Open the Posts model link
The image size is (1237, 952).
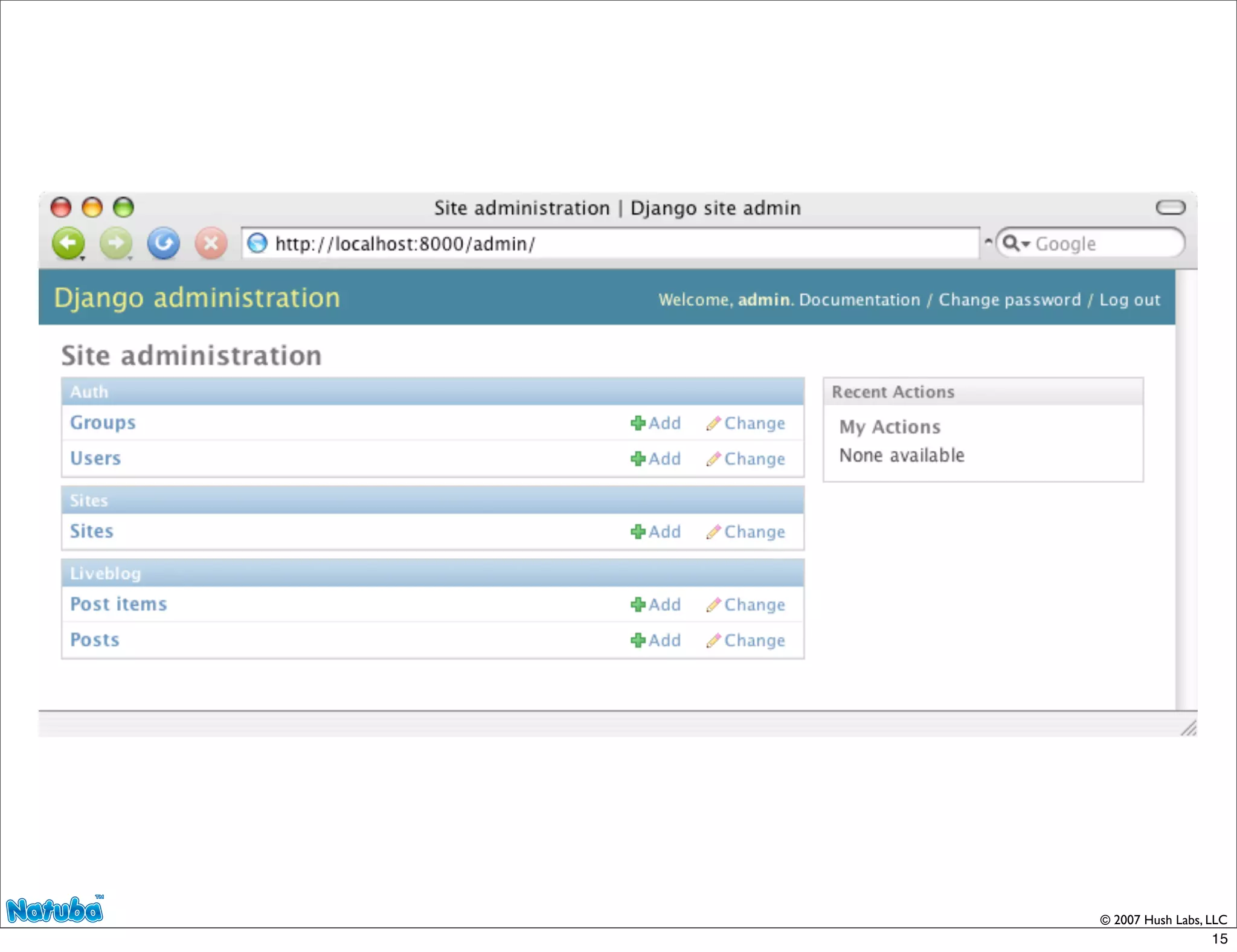(95, 640)
